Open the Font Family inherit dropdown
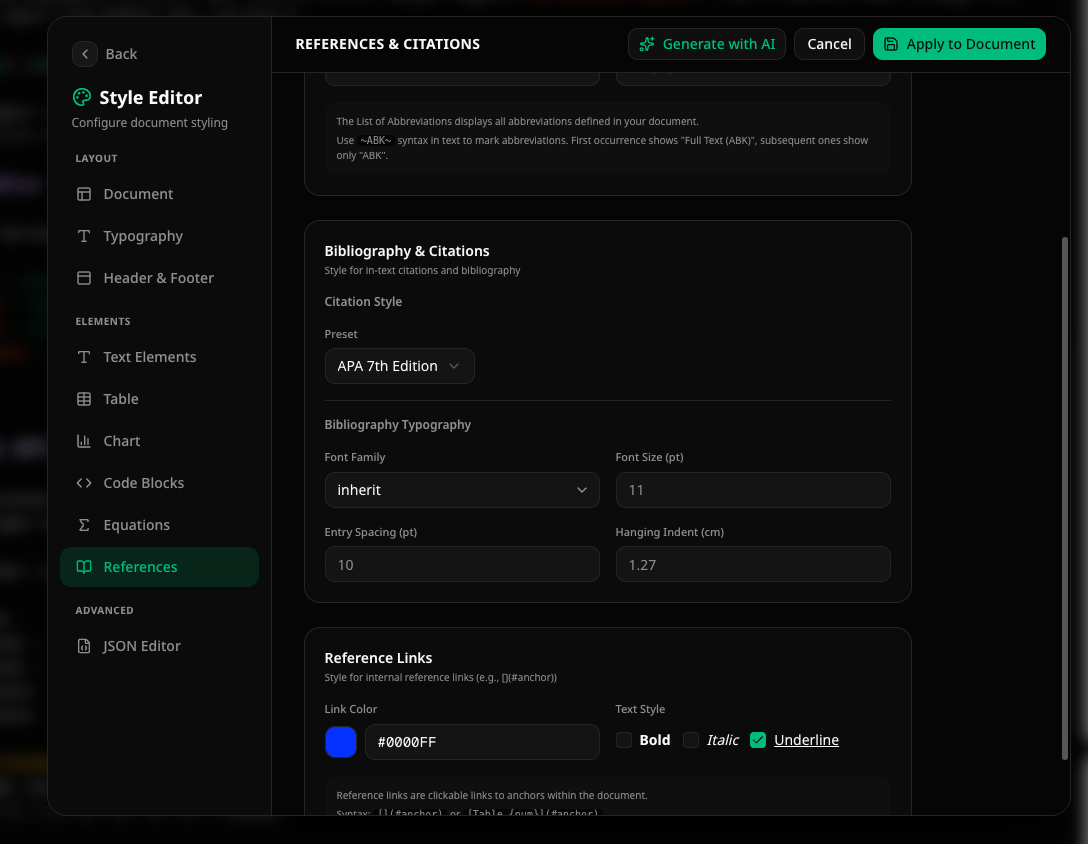This screenshot has height=844, width=1088. tap(462, 490)
